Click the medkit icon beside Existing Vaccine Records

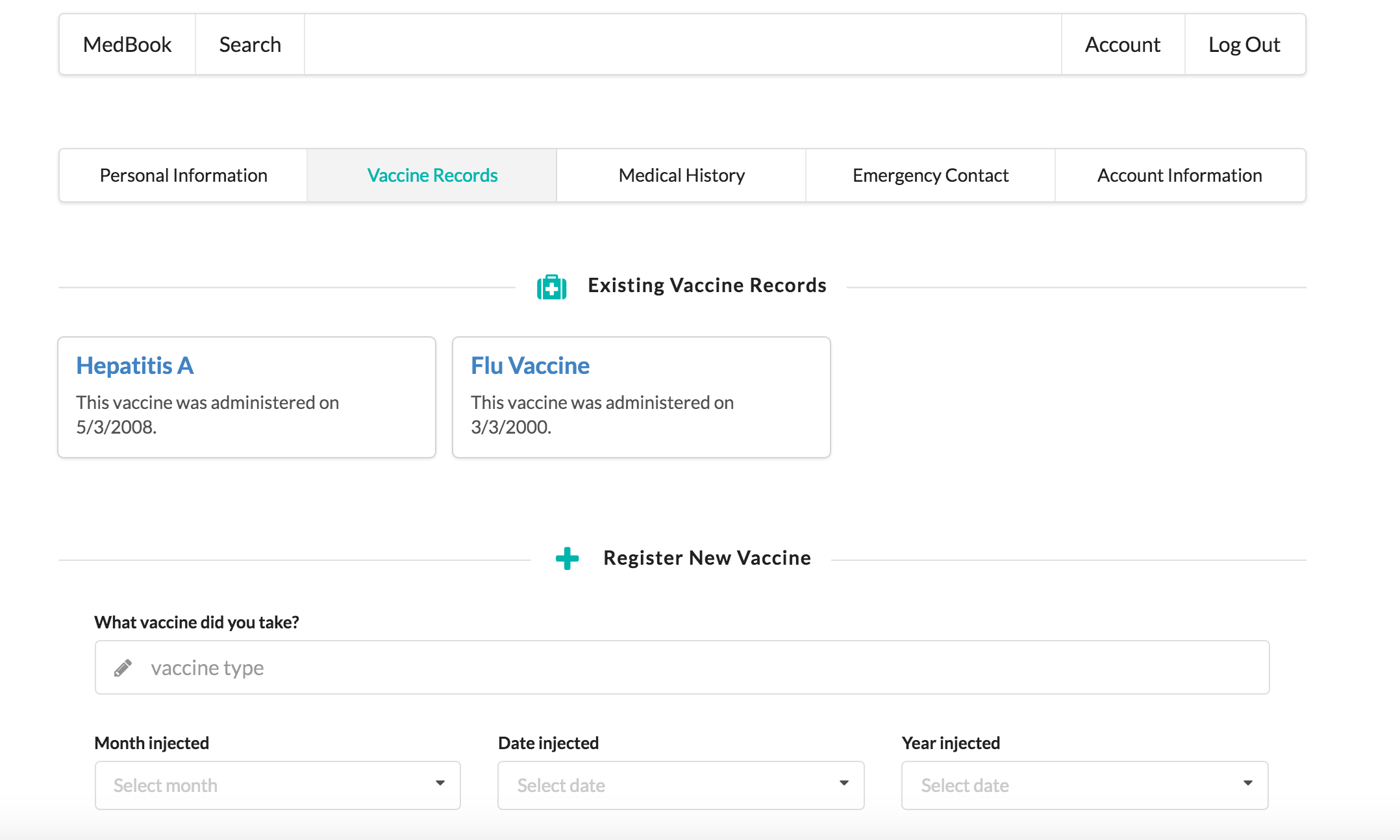coord(551,286)
